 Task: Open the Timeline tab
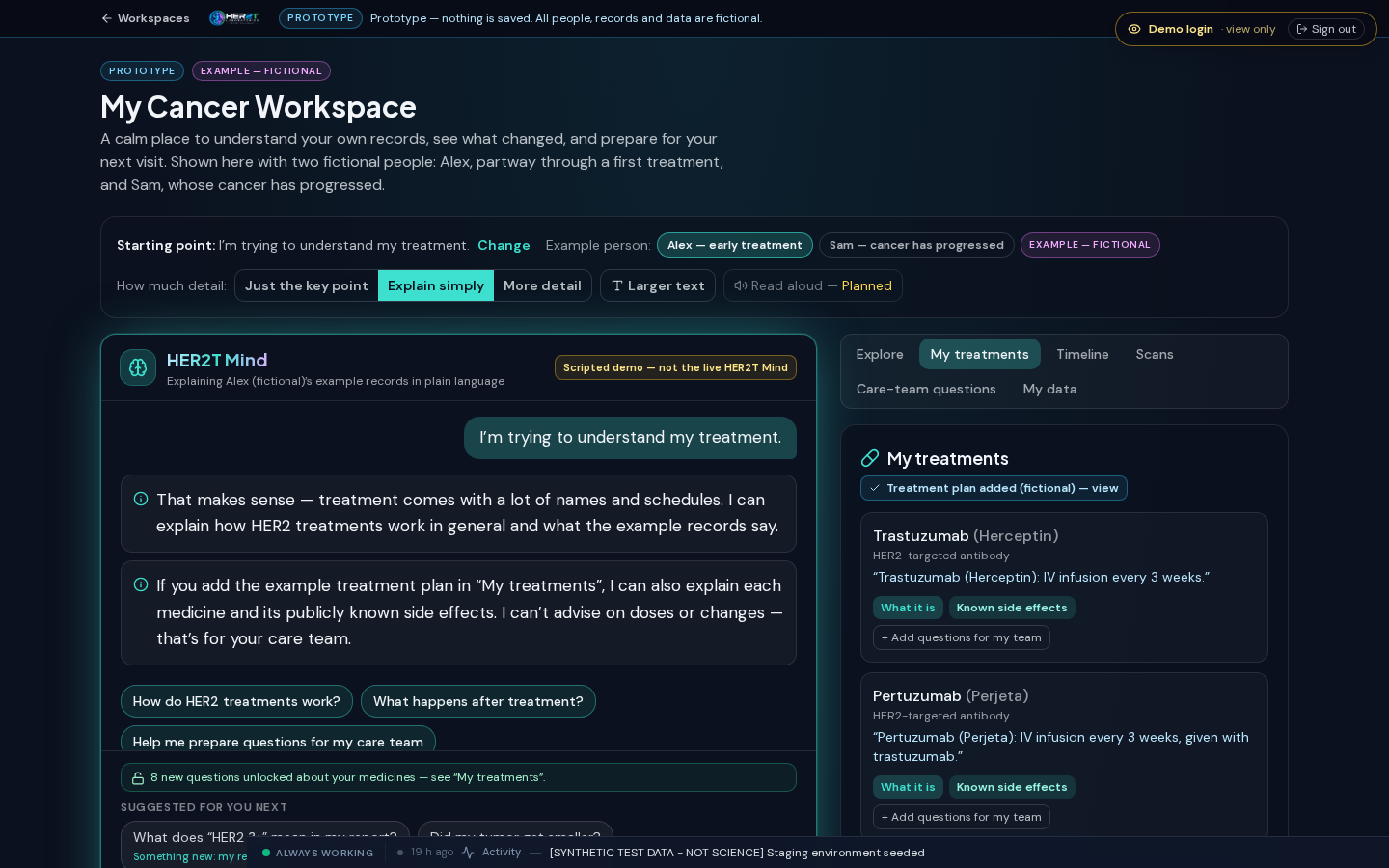click(1082, 354)
